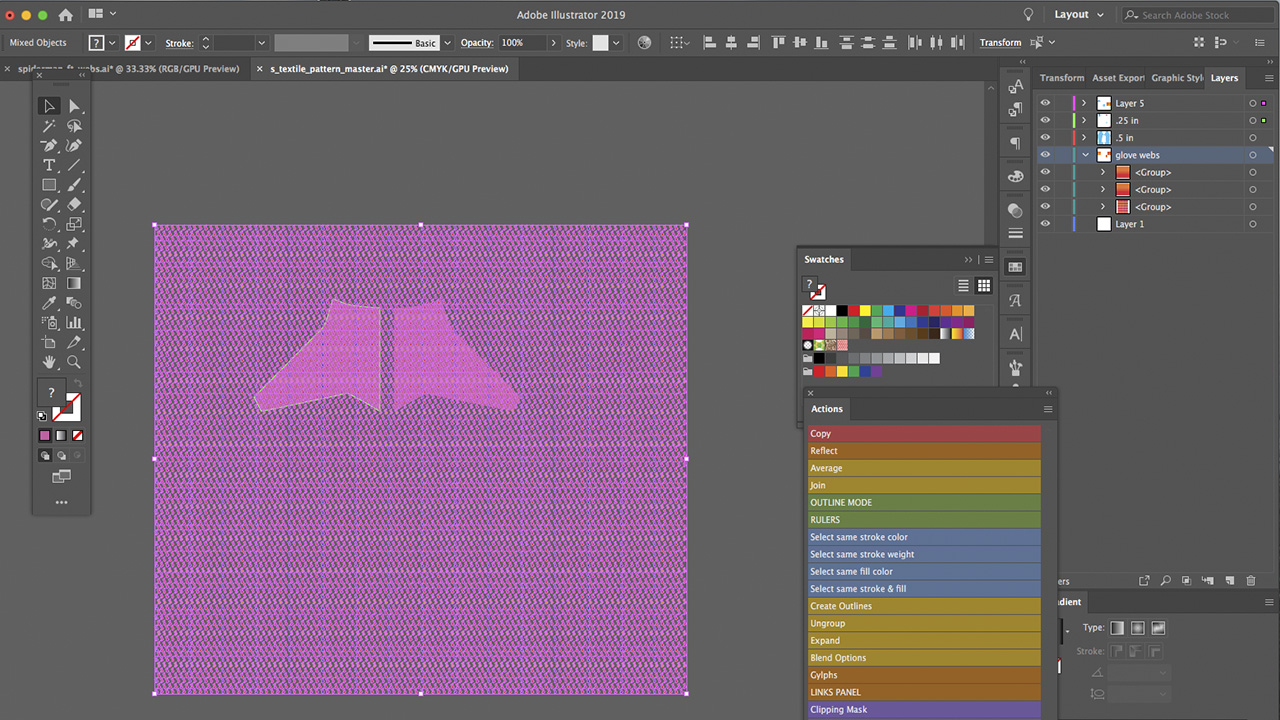This screenshot has width=1280, height=720.
Task: Hide the glove webs layer
Action: coord(1044,155)
